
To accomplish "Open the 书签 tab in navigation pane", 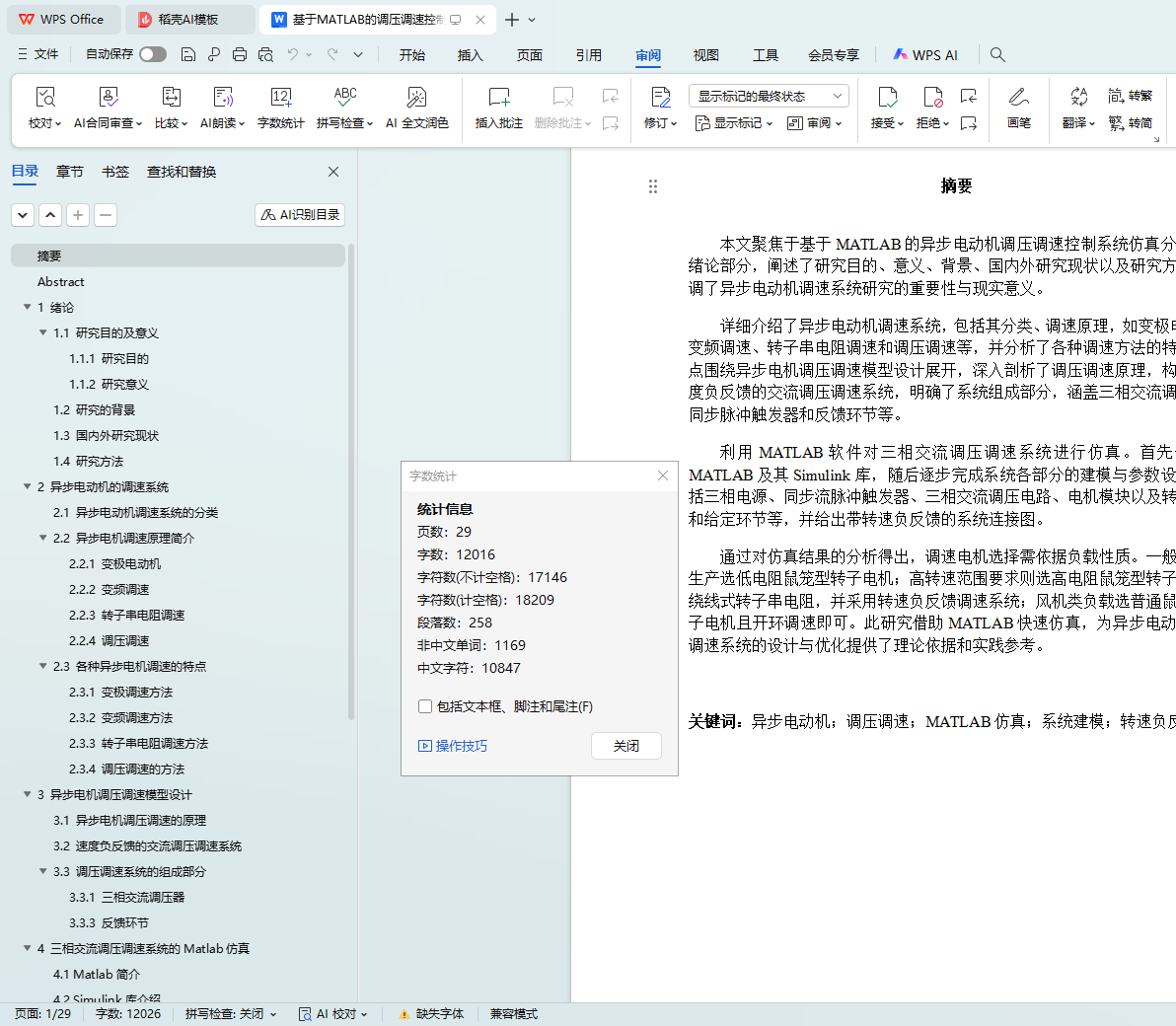I will [115, 172].
